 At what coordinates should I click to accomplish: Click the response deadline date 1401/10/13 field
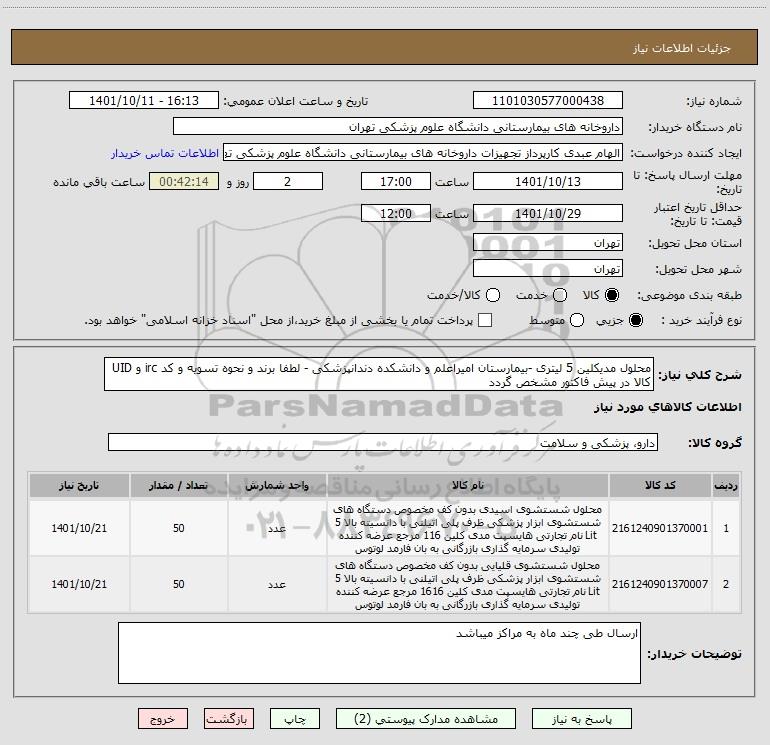pyautogui.click(x=548, y=182)
